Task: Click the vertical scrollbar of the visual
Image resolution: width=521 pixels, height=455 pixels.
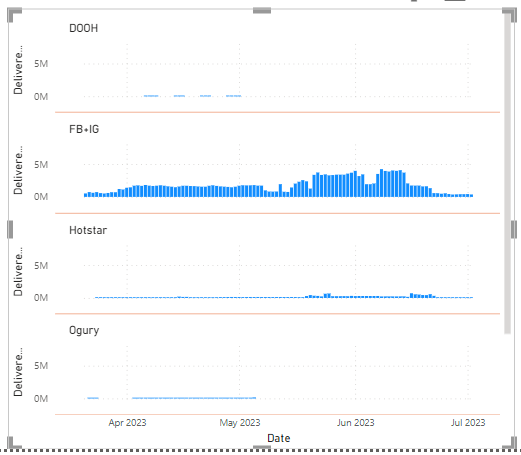Action: pos(507,173)
